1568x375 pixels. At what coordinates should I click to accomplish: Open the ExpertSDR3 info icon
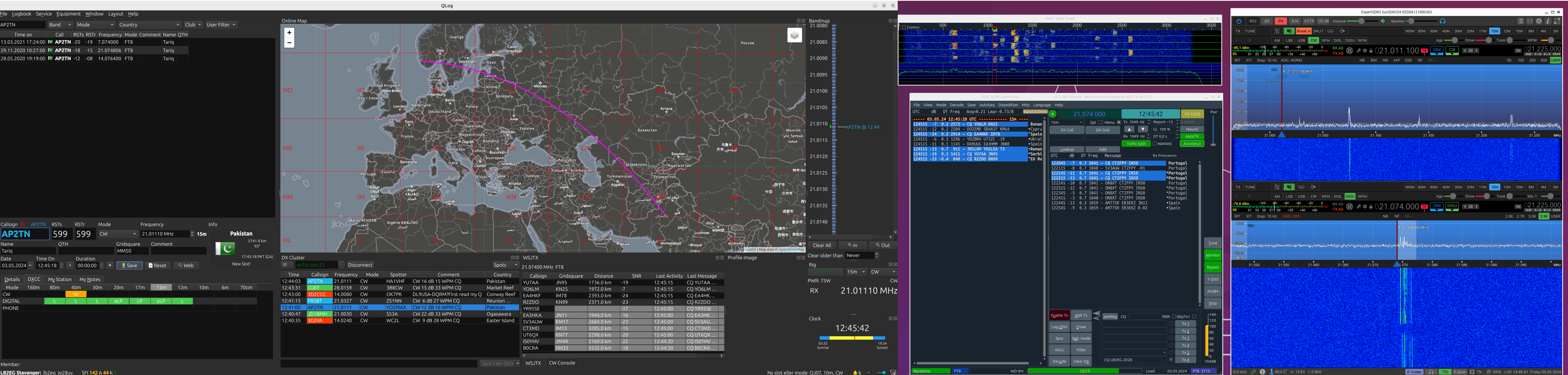pyautogui.click(x=1548, y=21)
